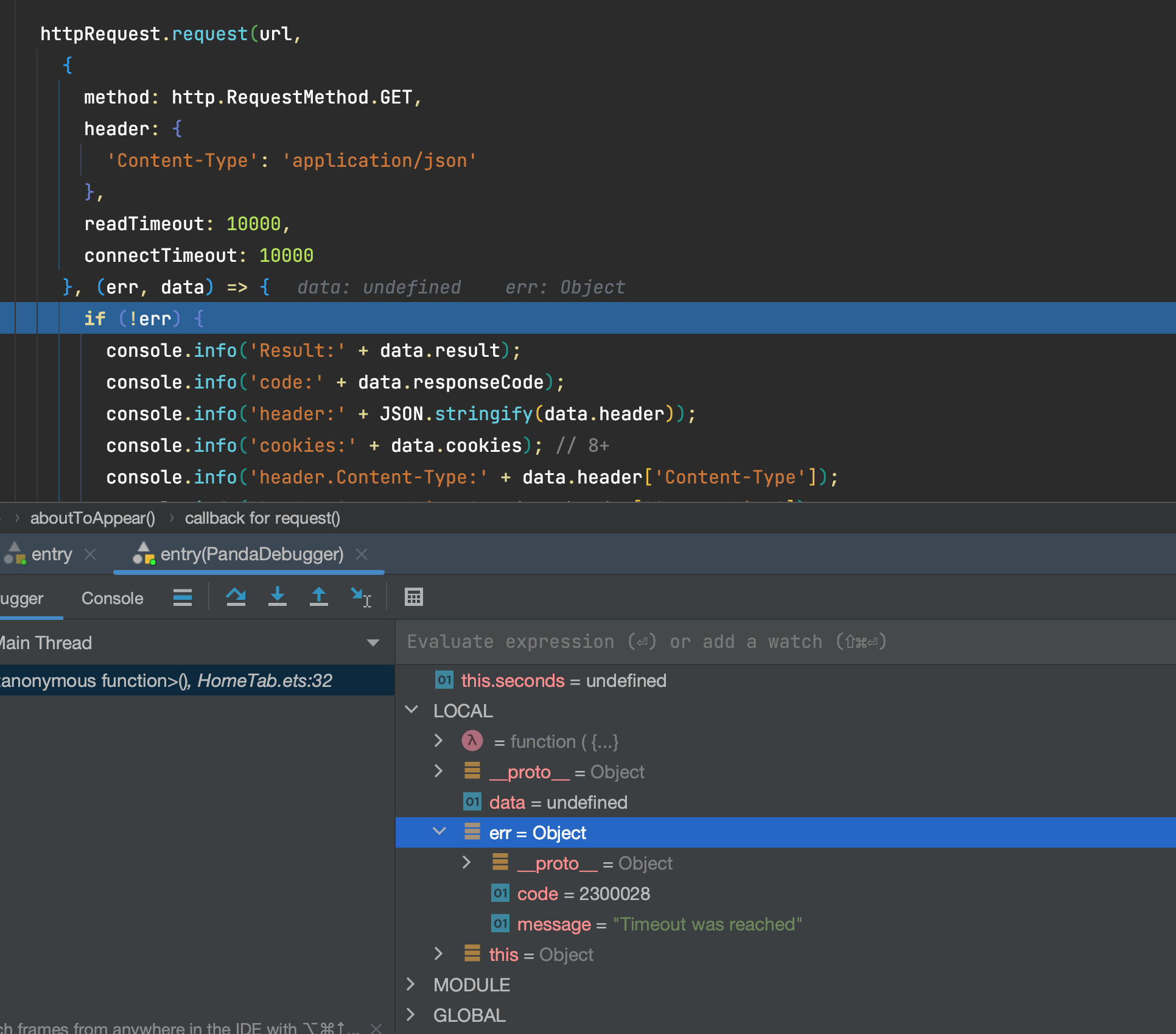The width and height of the screenshot is (1176, 1034).
Task: Click the object icon beside err
Action: tap(472, 832)
